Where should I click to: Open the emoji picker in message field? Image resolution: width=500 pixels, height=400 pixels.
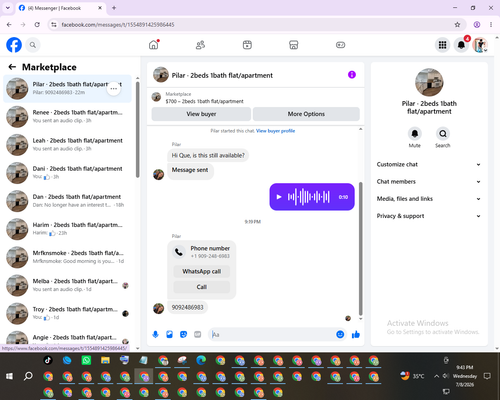340,334
